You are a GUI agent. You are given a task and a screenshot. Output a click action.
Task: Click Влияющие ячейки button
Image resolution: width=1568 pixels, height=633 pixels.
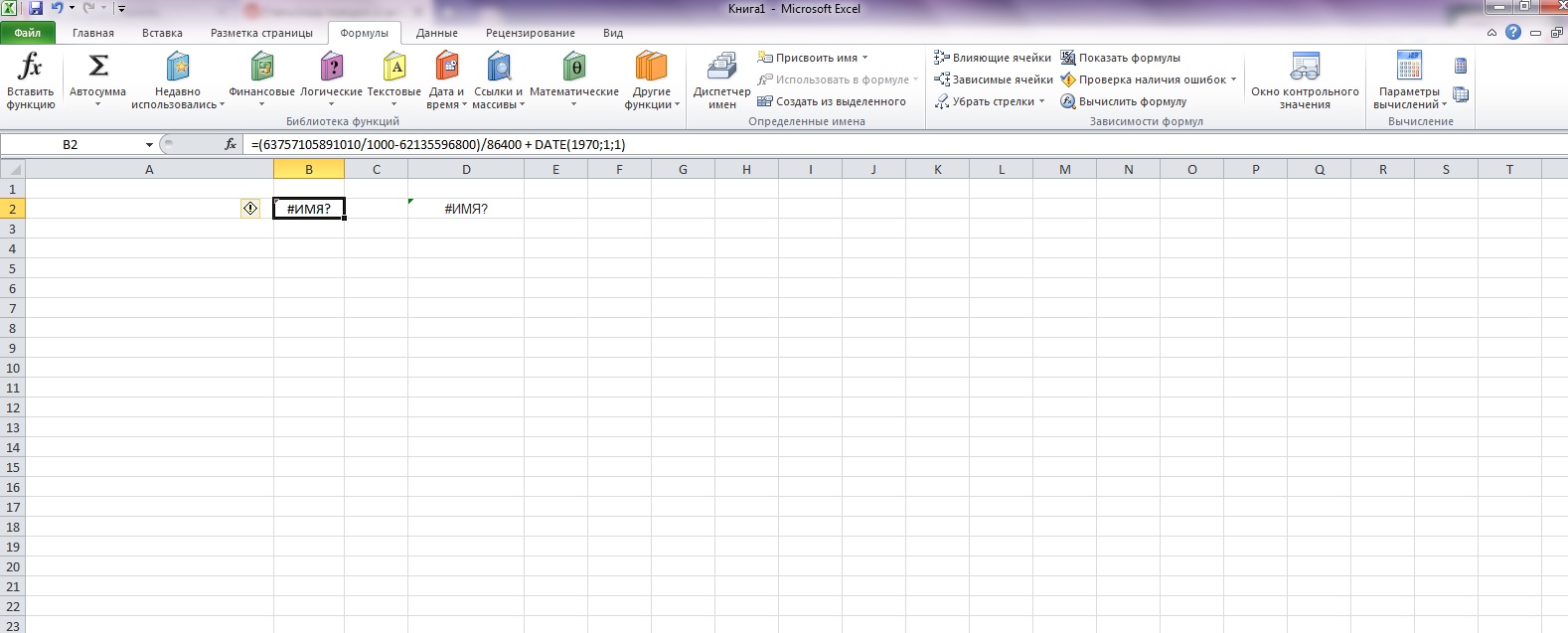point(992,58)
